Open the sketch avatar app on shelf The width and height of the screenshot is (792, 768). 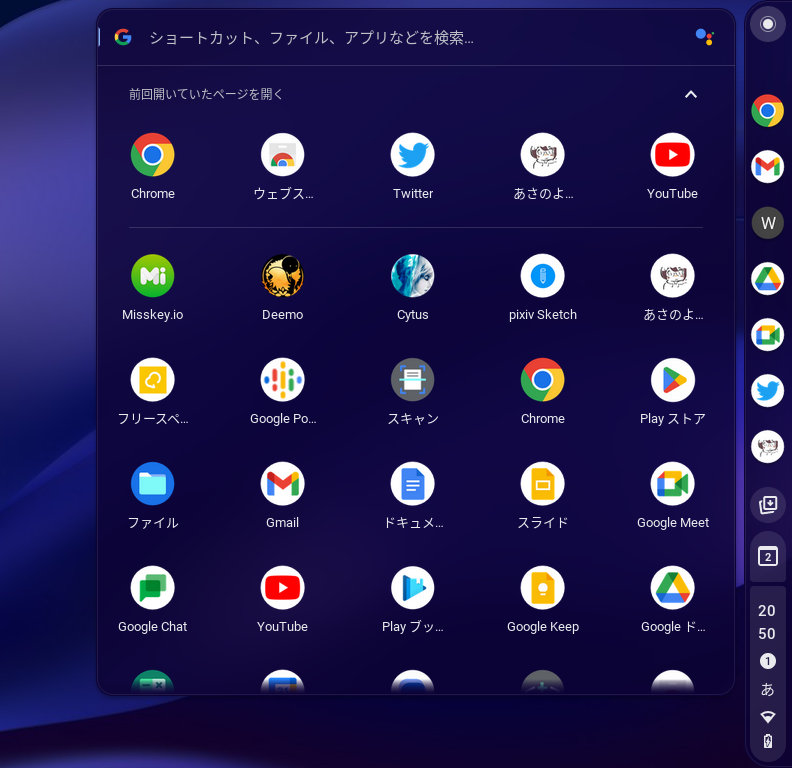pos(767,447)
